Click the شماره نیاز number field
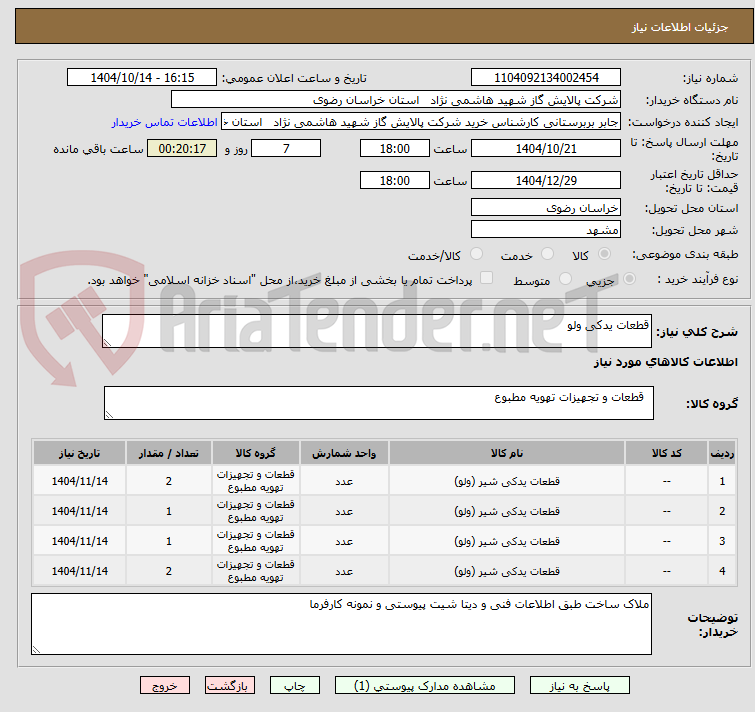 546,78
